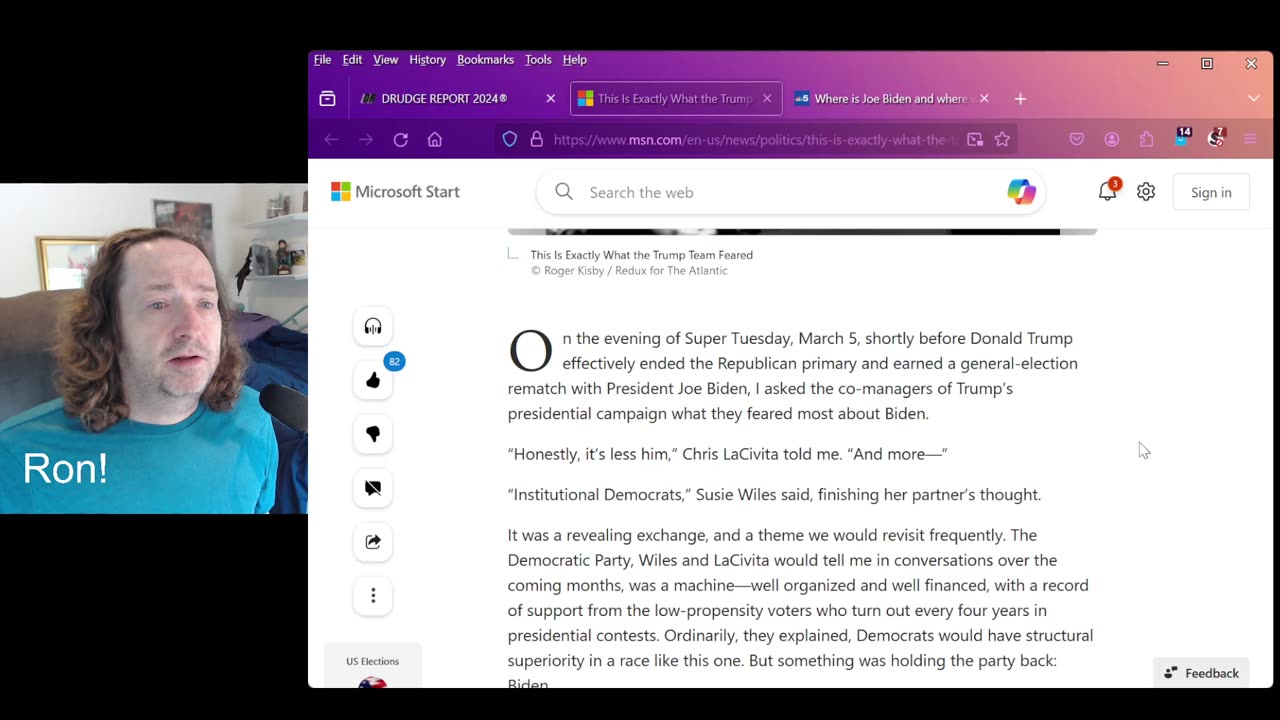Click the Roger Kisby photo credit text
The height and width of the screenshot is (720, 1280).
(x=629, y=271)
